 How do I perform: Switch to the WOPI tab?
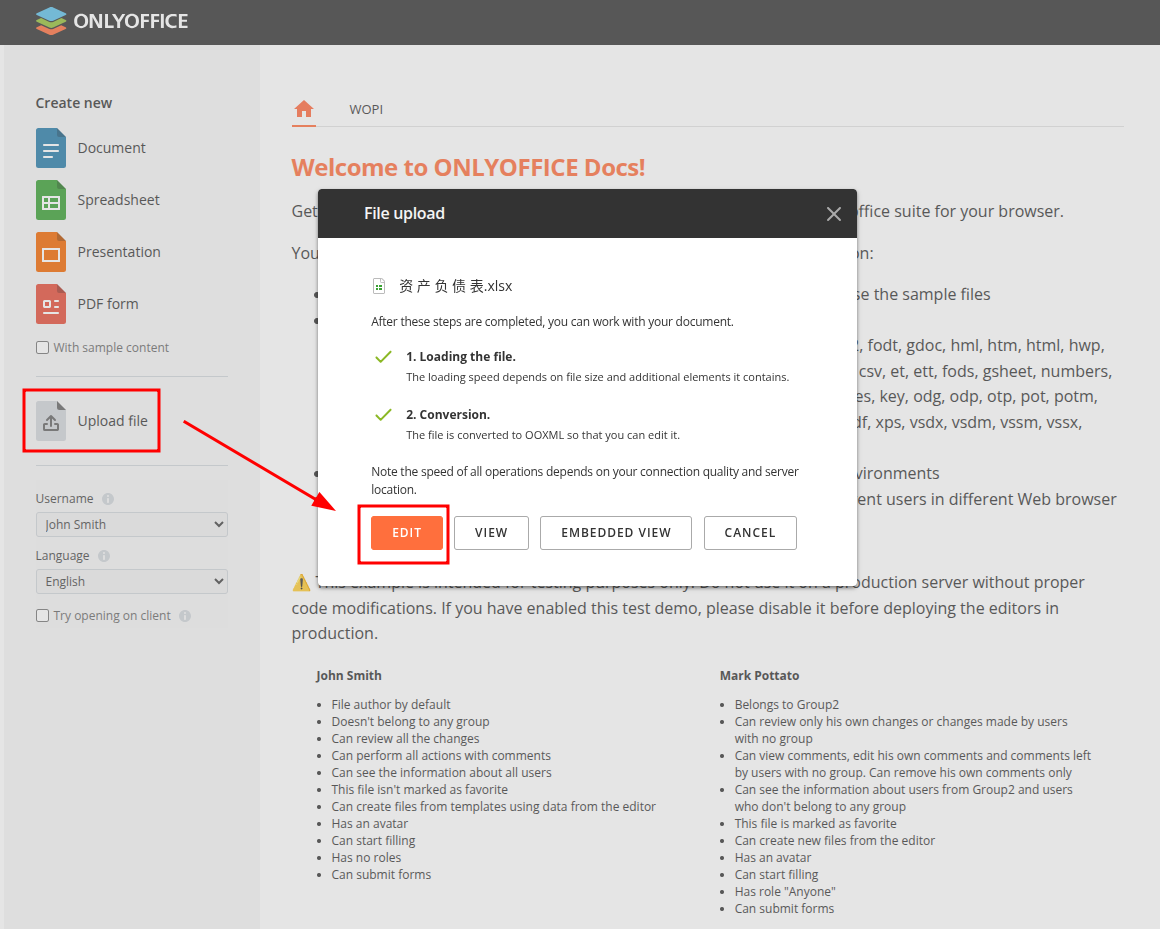pos(366,109)
